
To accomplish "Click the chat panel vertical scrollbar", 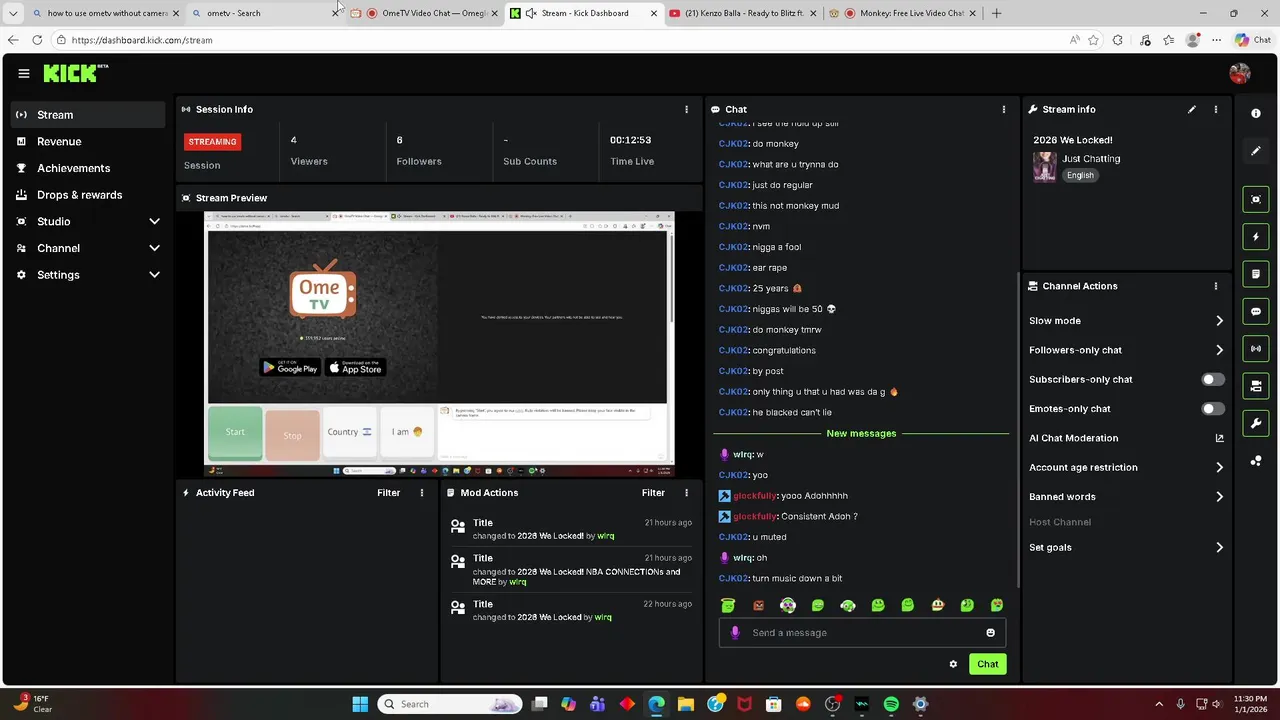I will 1018,430.
